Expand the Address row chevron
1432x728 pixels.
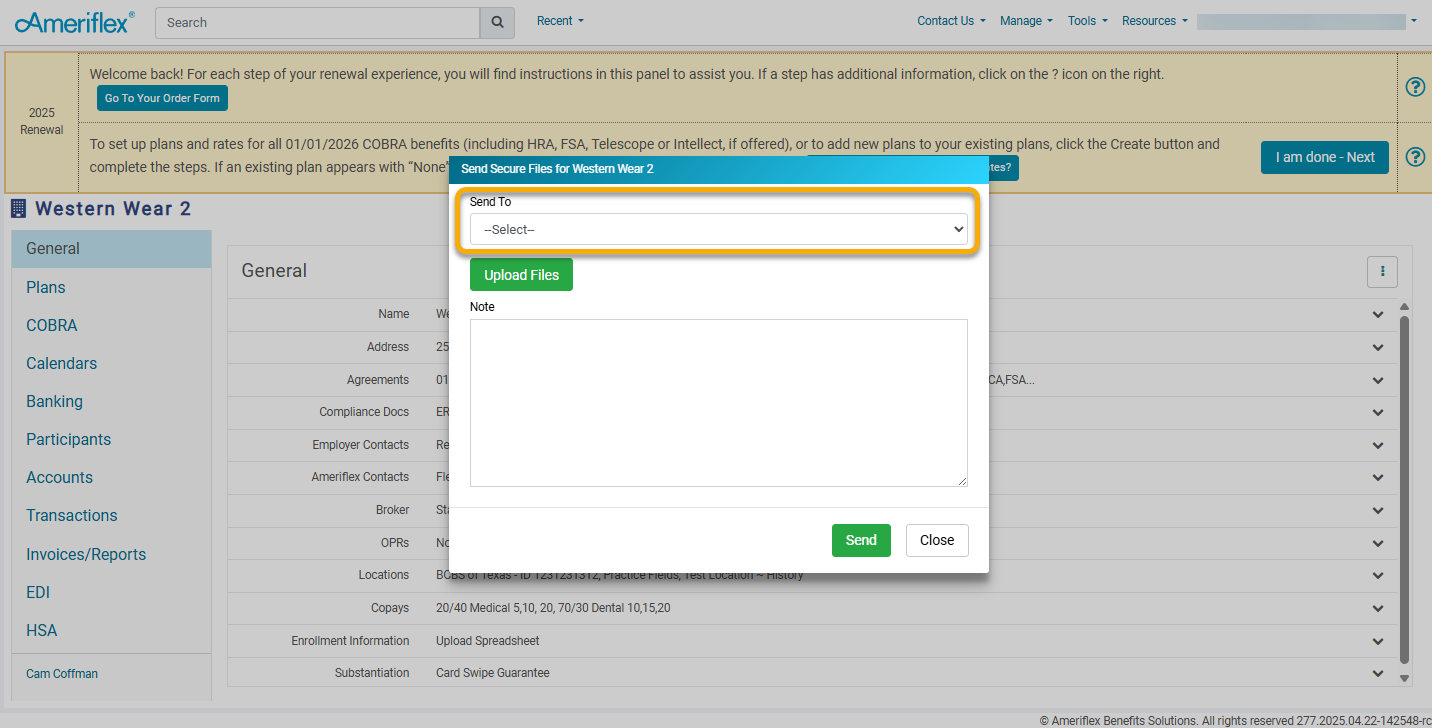click(1378, 347)
